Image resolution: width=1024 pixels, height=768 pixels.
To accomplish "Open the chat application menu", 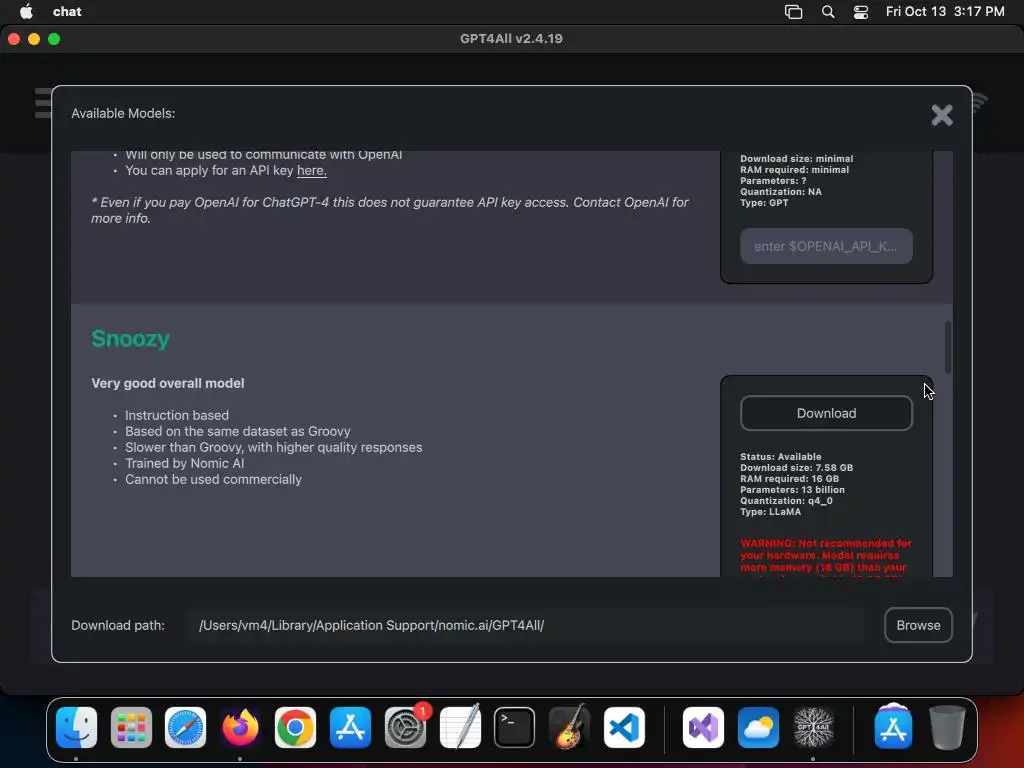I will coord(67,11).
